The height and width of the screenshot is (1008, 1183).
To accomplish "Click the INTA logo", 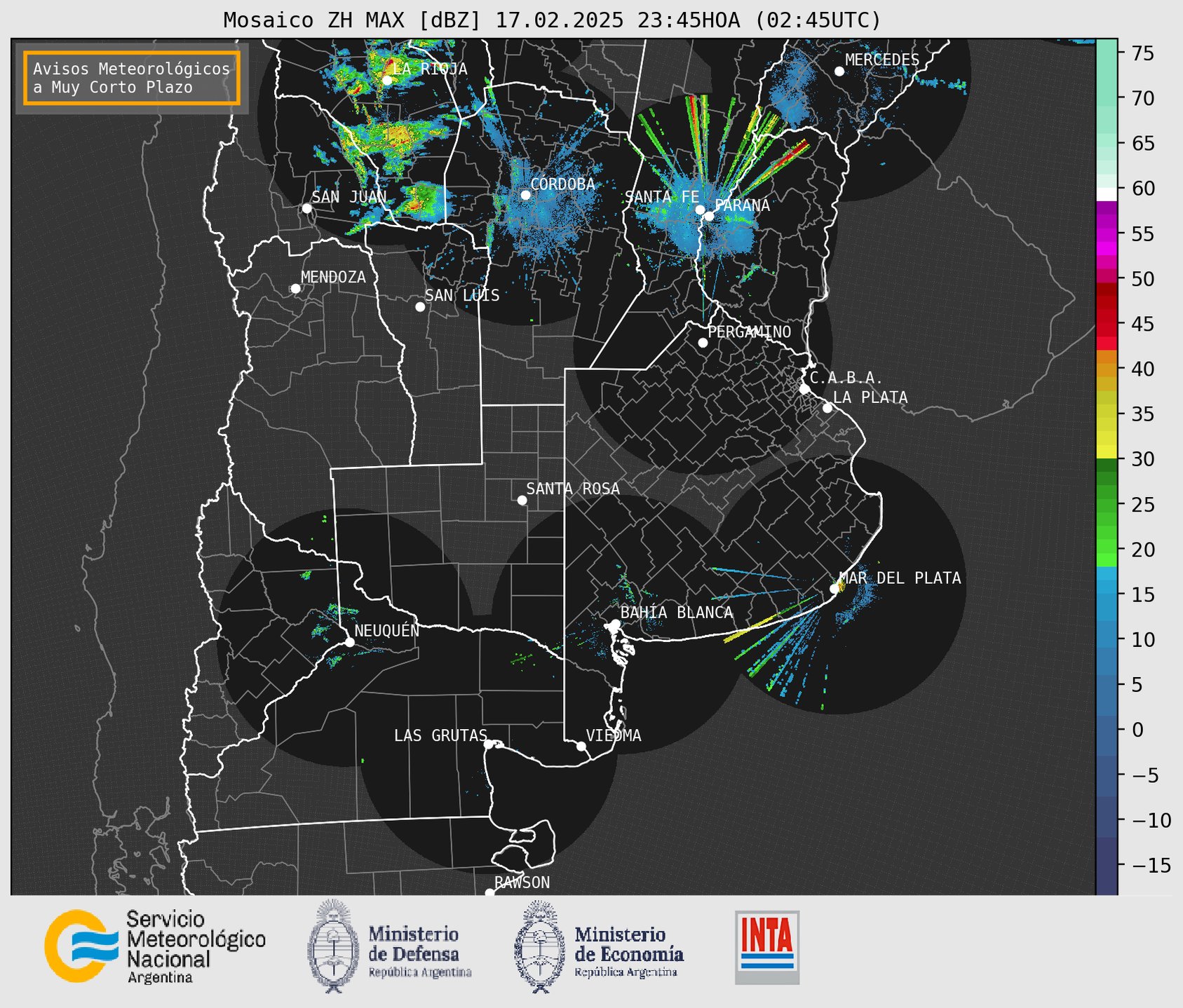I will (767, 947).
